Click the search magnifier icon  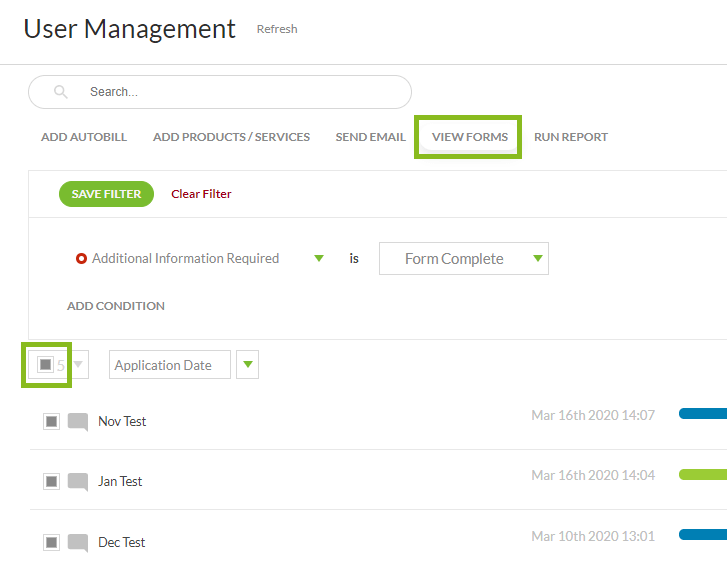pyautogui.click(x=61, y=92)
